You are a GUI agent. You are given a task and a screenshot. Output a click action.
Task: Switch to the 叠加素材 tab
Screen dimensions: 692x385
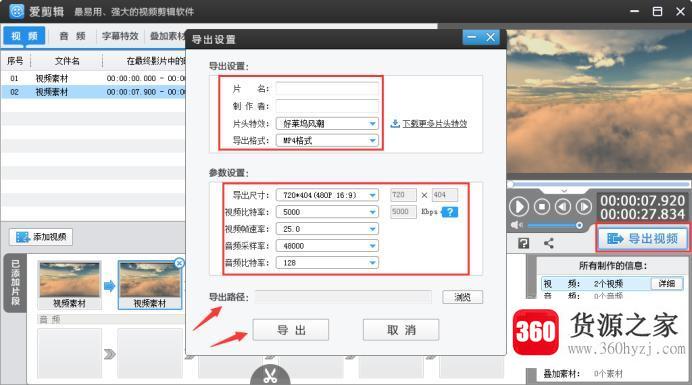click(167, 36)
